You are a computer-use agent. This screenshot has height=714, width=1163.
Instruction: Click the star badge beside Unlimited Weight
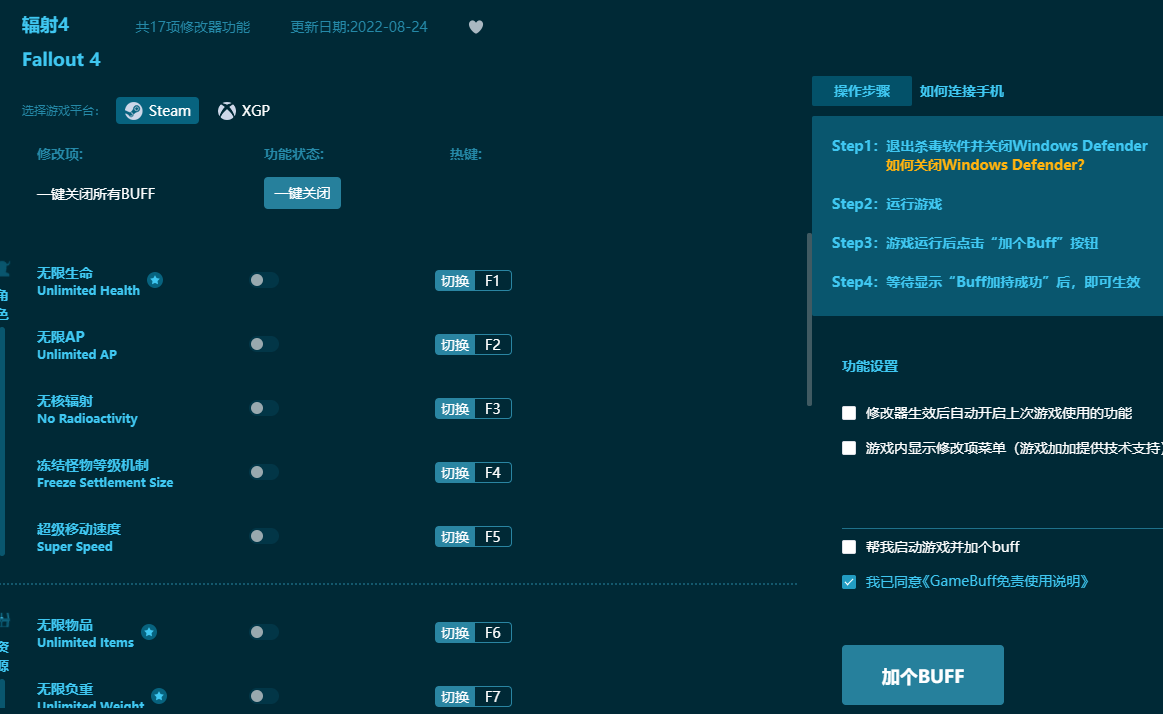pyautogui.click(x=159, y=695)
